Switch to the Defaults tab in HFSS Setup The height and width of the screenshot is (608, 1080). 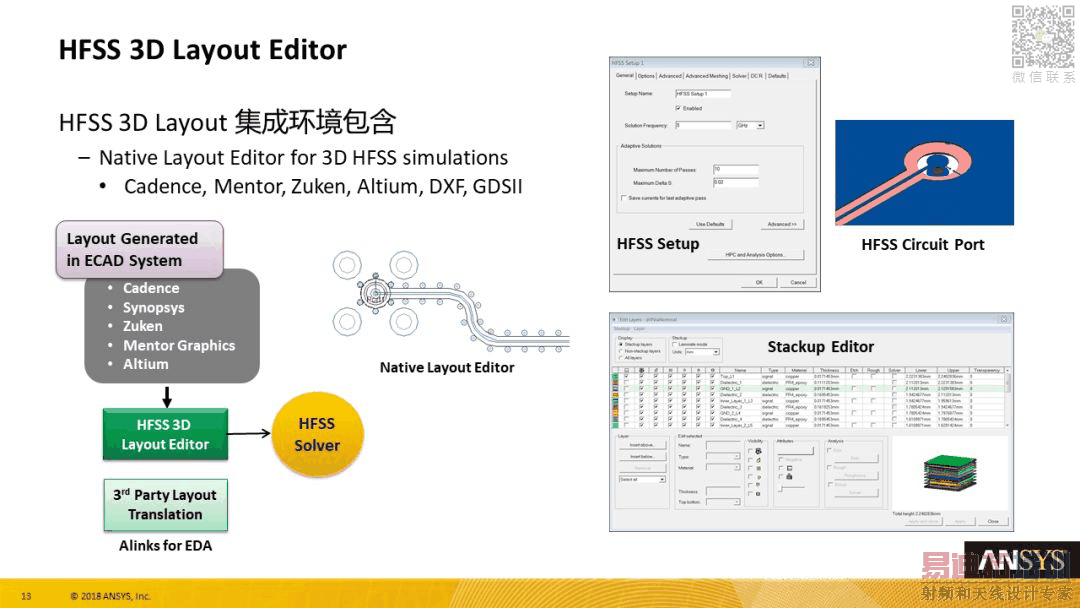(777, 76)
